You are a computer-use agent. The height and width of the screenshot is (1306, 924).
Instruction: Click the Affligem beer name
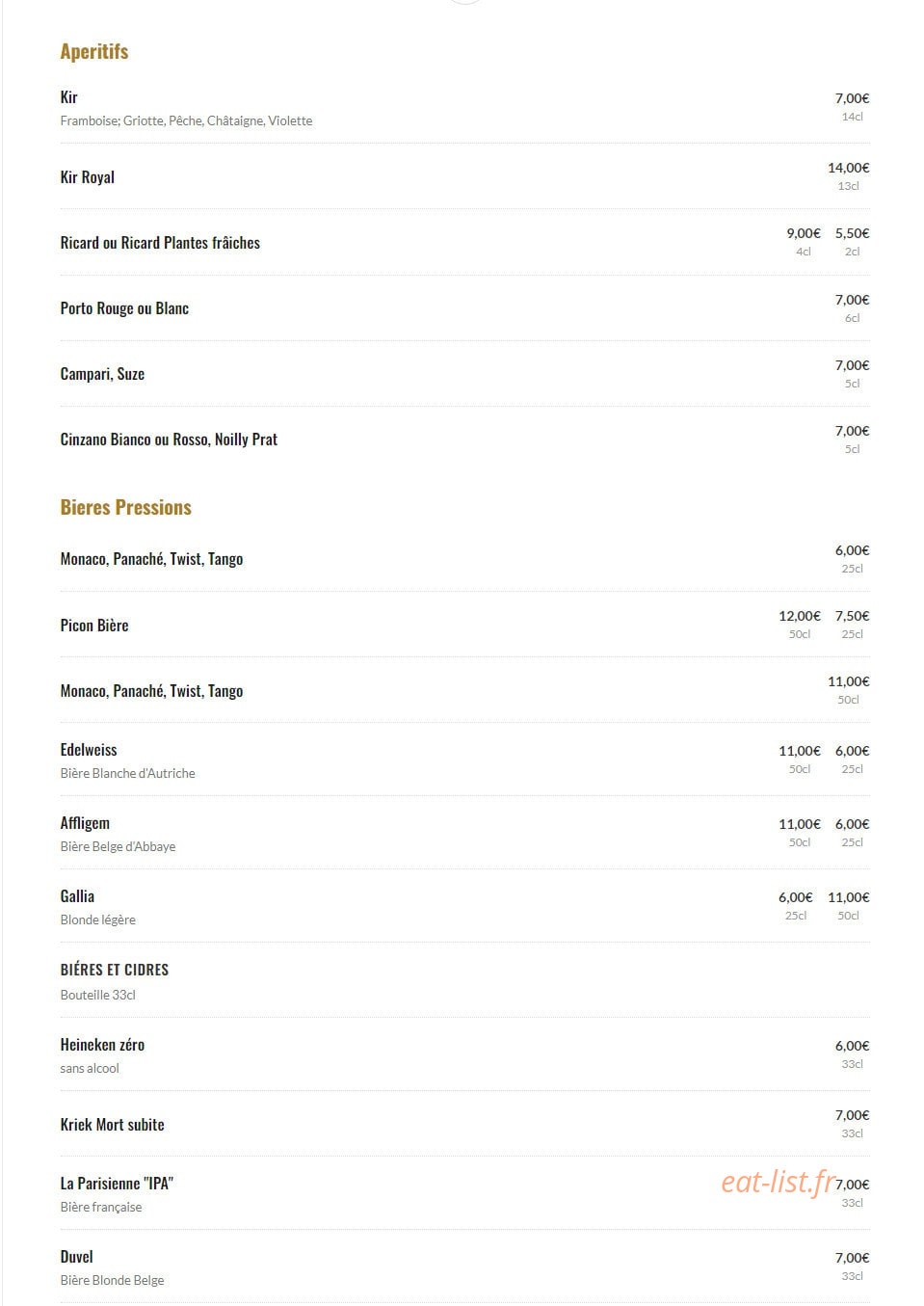coord(85,823)
